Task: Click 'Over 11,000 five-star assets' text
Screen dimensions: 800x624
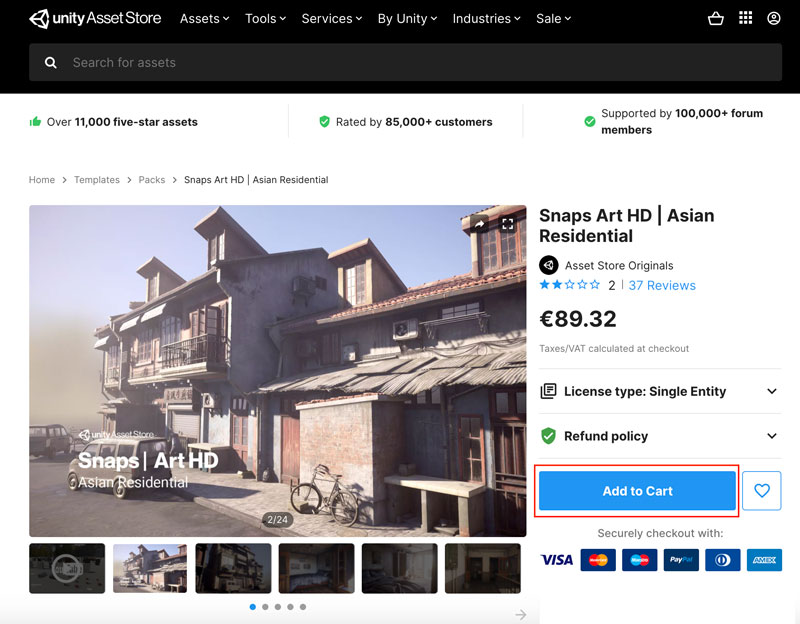Action: tap(122, 122)
